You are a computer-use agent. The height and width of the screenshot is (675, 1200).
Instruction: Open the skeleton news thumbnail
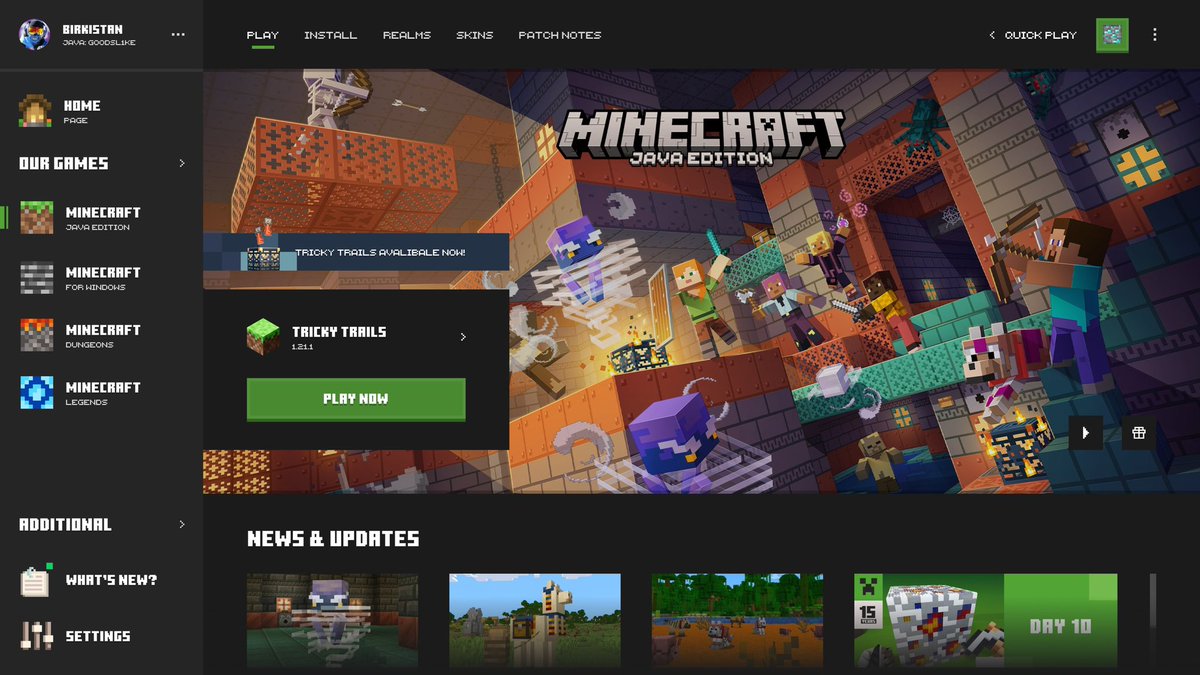click(x=333, y=620)
